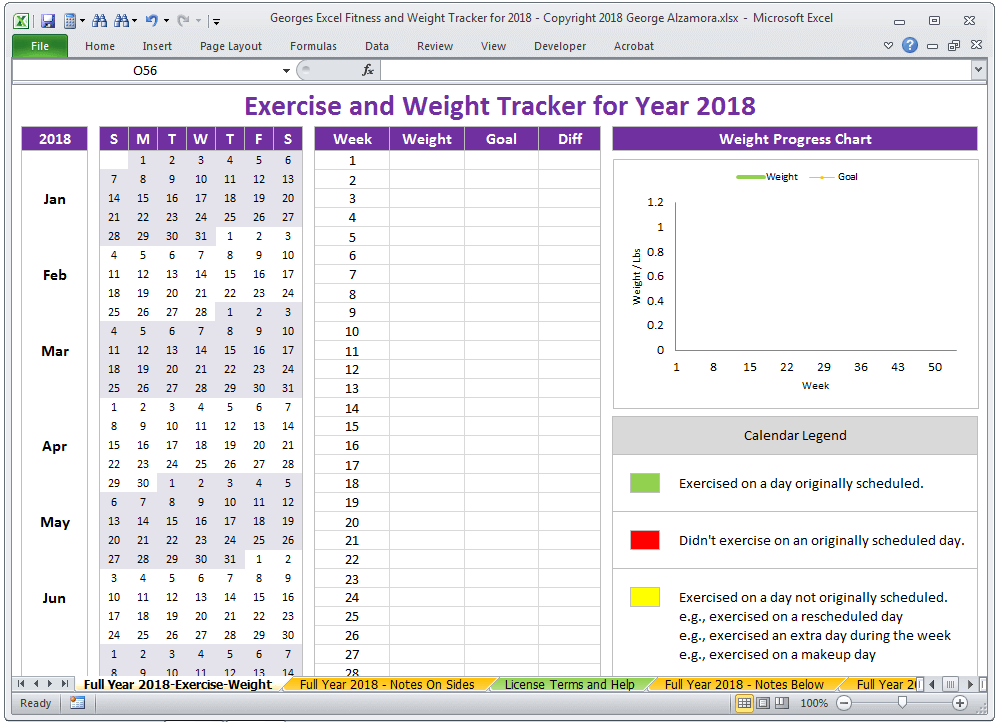999x725 pixels.
Task: Click the zoom out minus button
Action: [844, 703]
